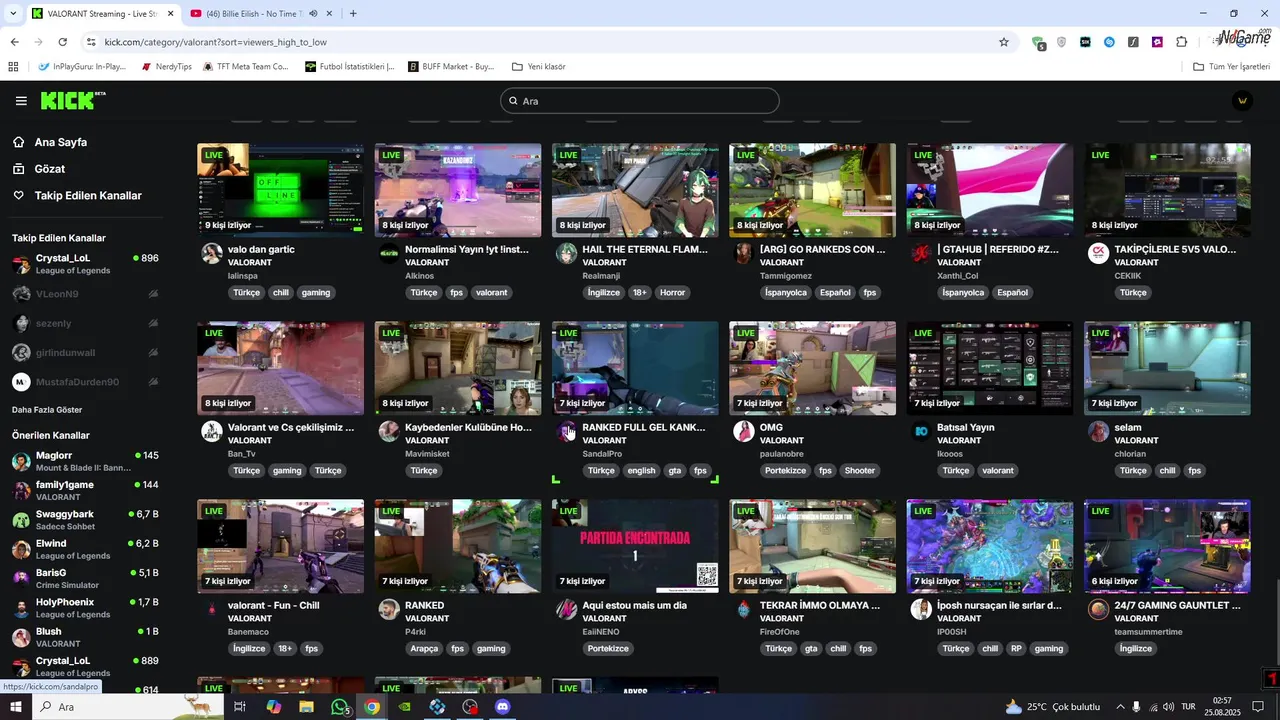This screenshot has width=1280, height=720.
Task: Click Mavimisket channel avatar
Action: tap(389, 431)
